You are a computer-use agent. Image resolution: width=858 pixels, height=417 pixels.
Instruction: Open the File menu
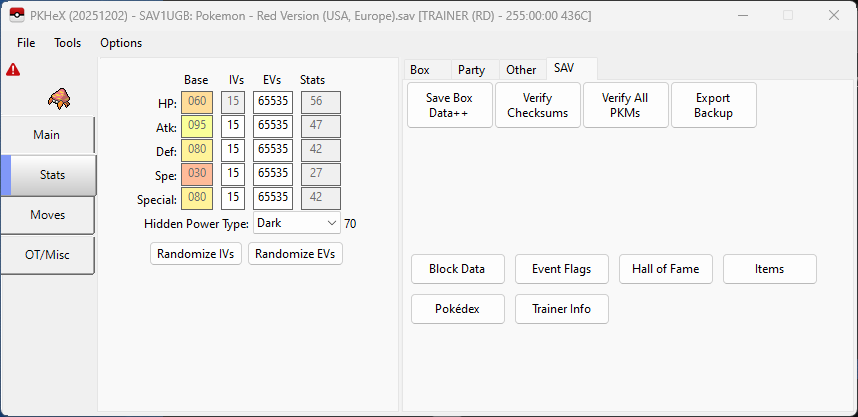pyautogui.click(x=26, y=43)
